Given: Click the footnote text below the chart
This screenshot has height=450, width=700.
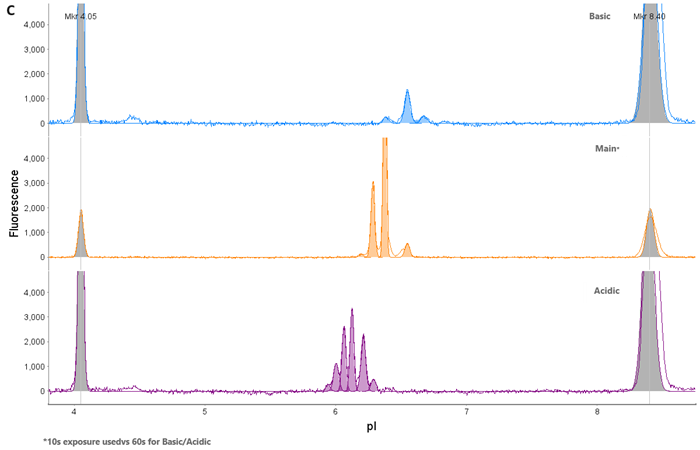Looking at the screenshot, I should (x=126, y=442).
